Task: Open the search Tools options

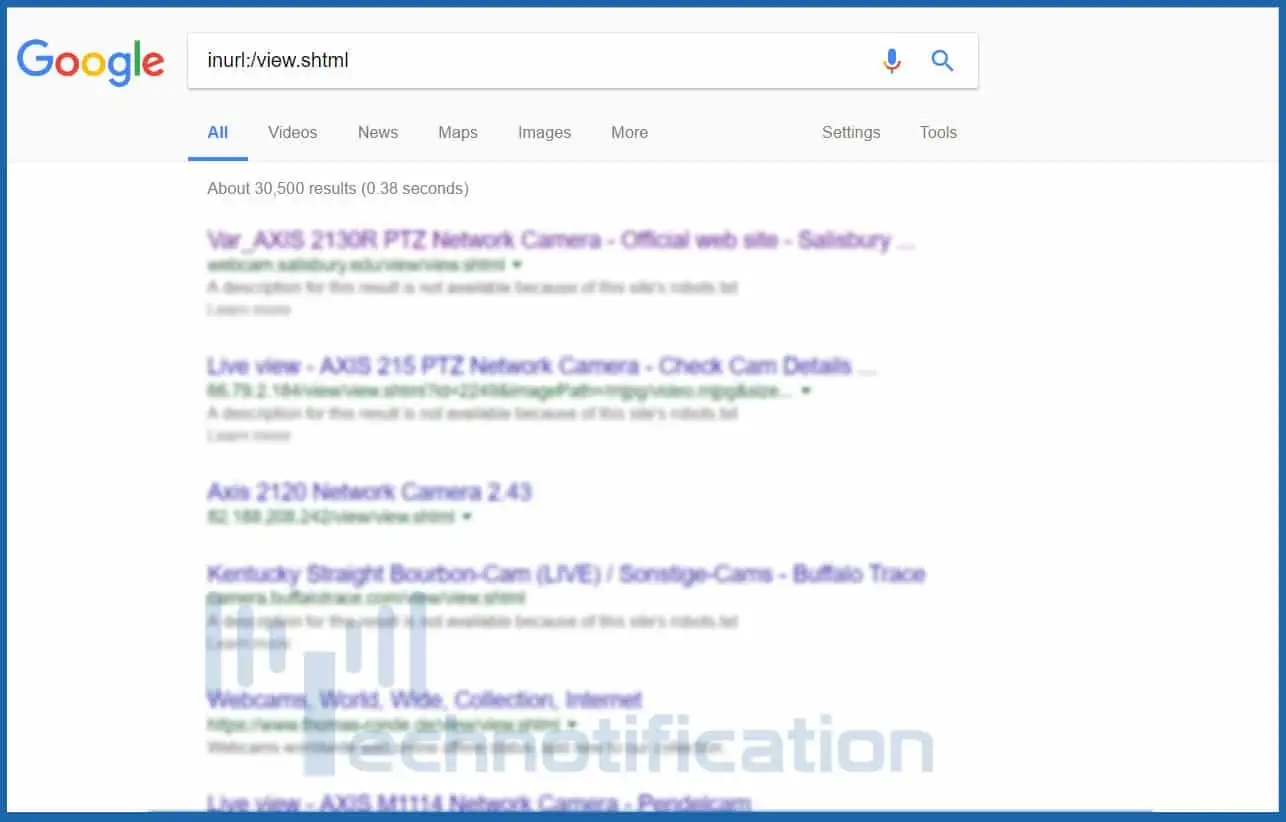Action: tap(938, 132)
